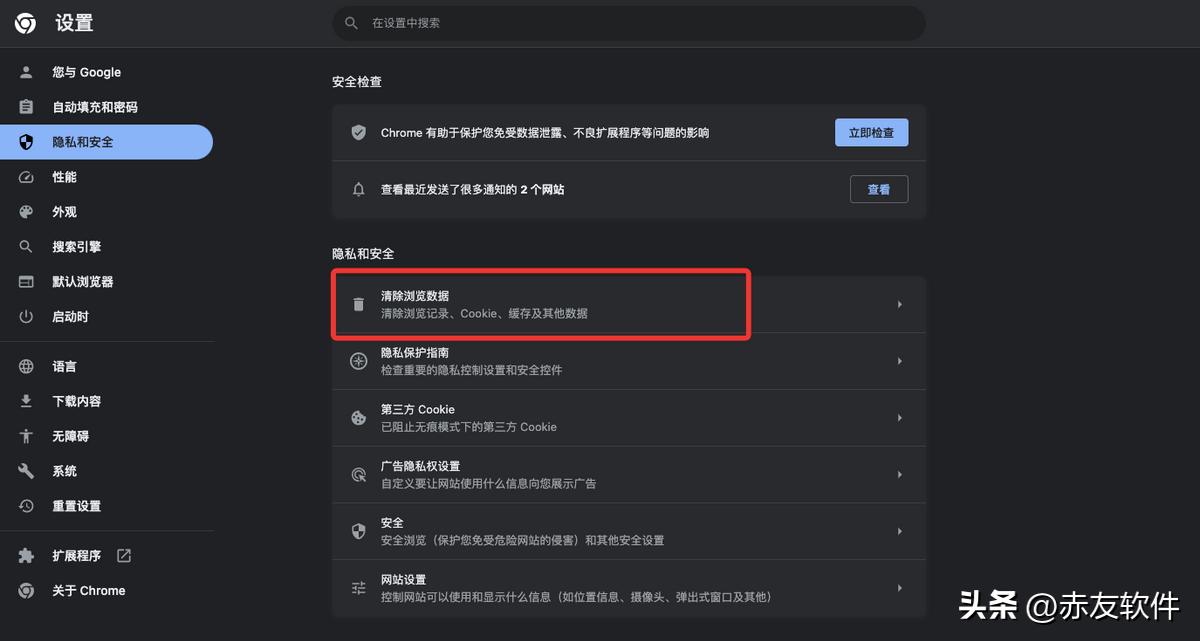Click the gray shield icon above Chrome 有助于保护 text
This screenshot has height=641, width=1200.
point(358,131)
